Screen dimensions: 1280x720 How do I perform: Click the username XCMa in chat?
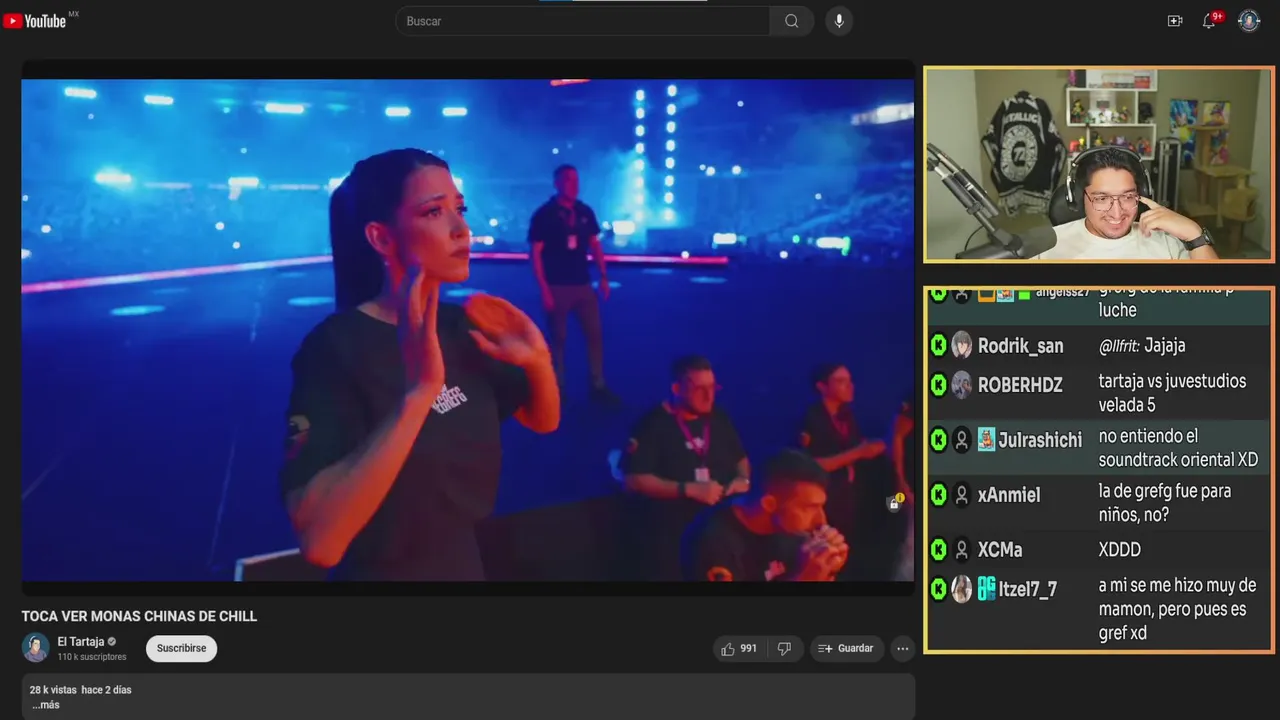pos(1000,550)
